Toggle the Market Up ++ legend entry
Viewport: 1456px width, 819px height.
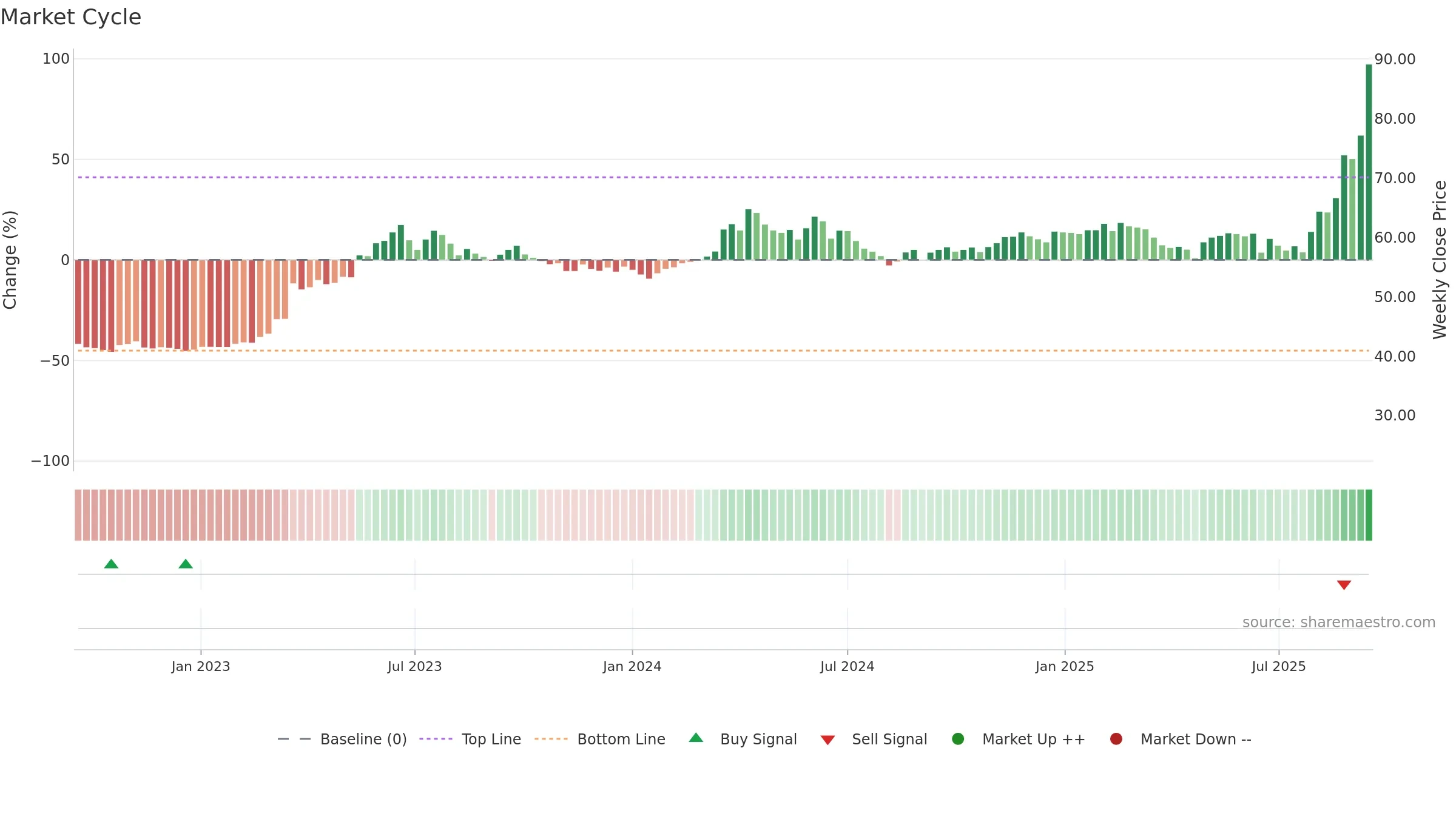pyautogui.click(x=1019, y=739)
